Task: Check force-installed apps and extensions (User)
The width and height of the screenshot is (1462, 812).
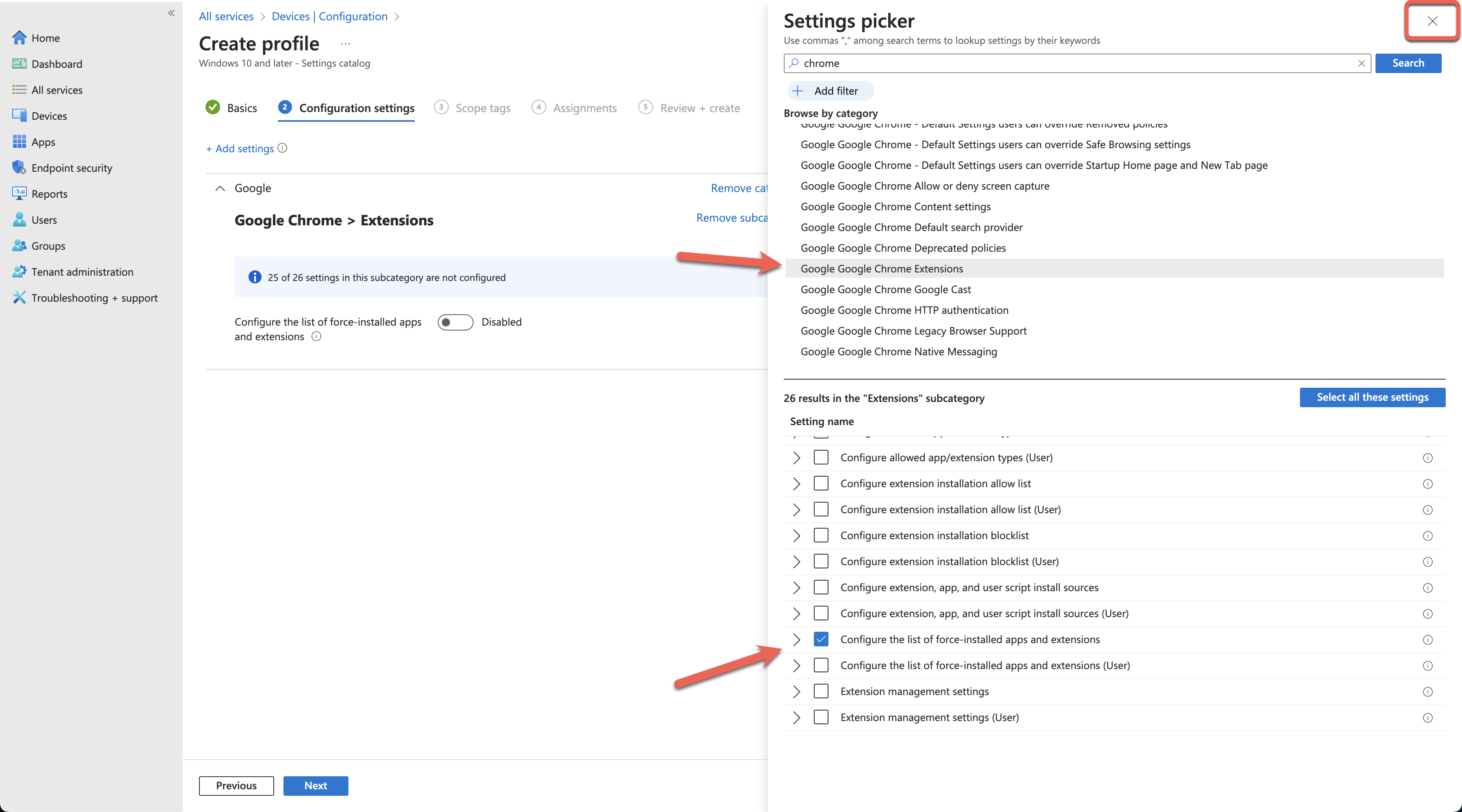Action: (821, 665)
